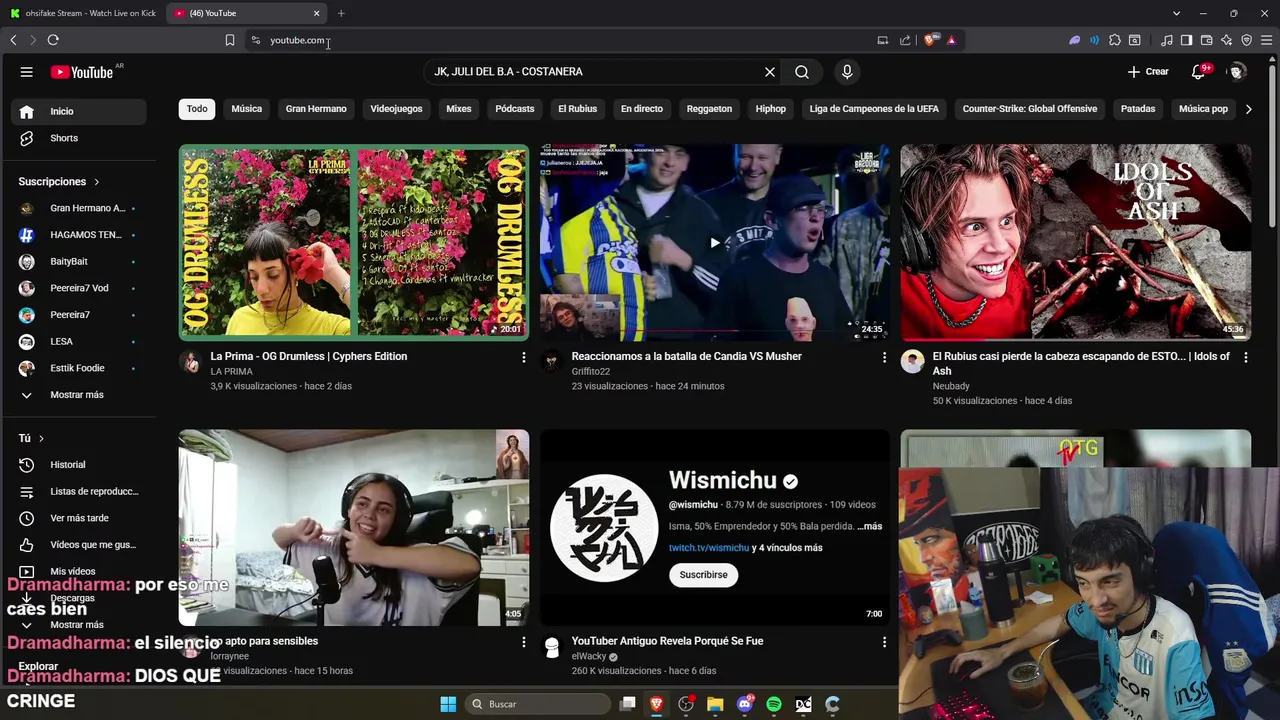Reload the page in the browser

tap(53, 40)
